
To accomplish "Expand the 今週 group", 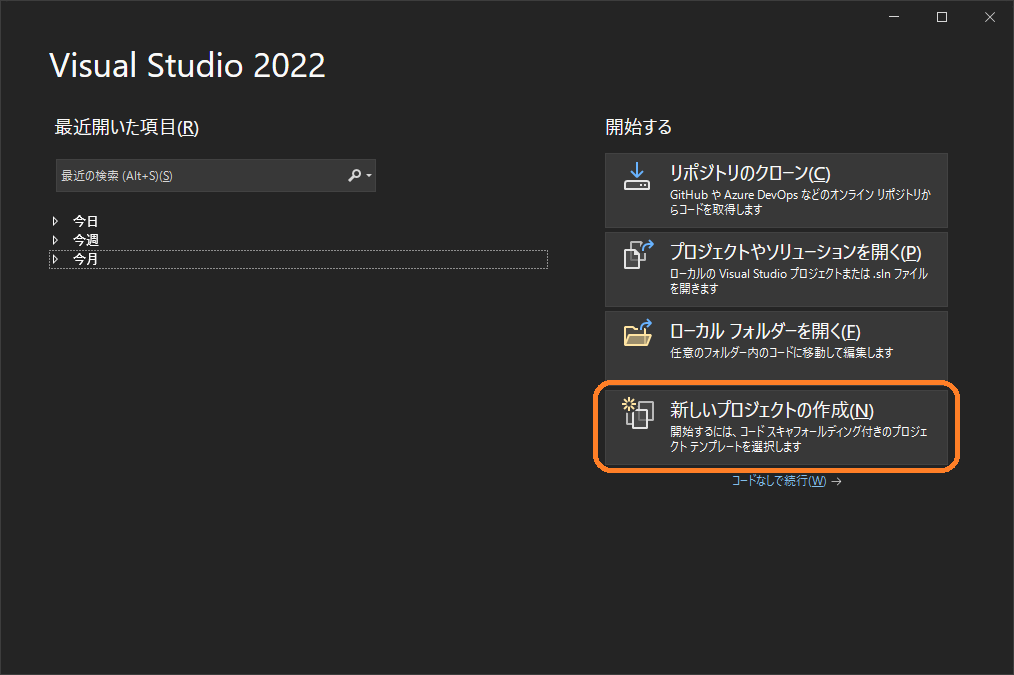I will coord(56,240).
